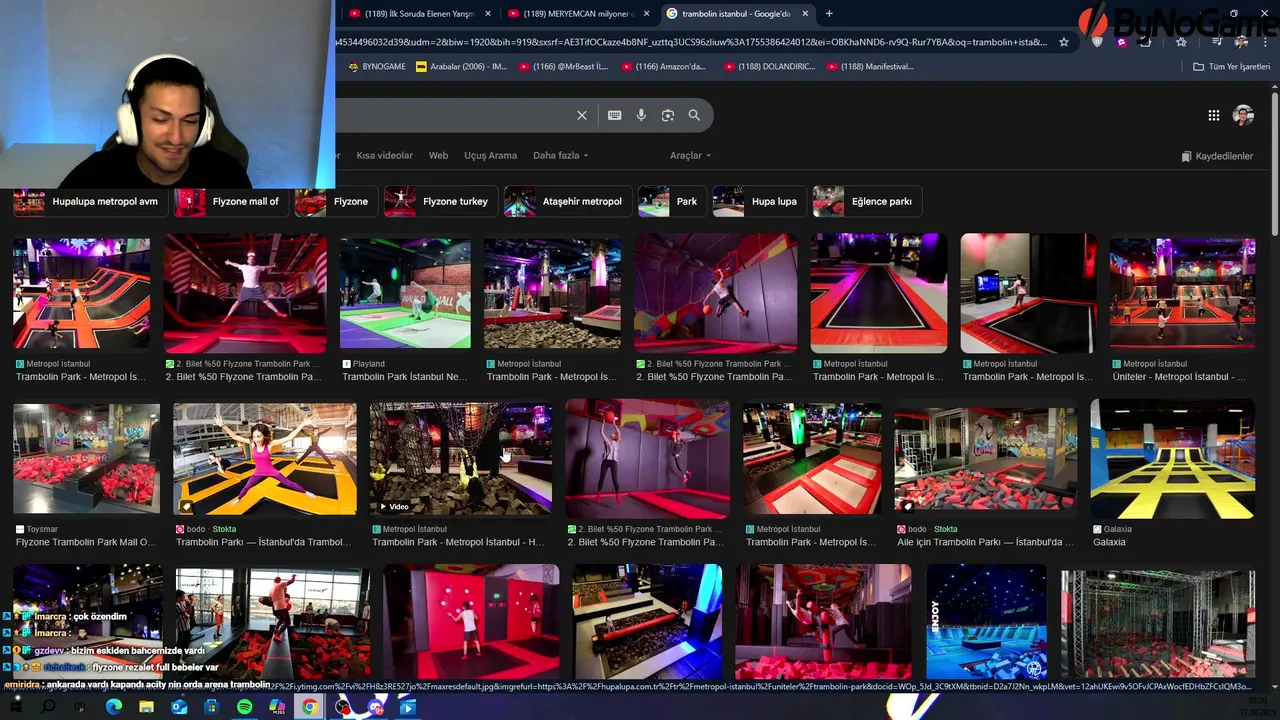This screenshot has height=720, width=1280.
Task: Bookmark this page with the star icon
Action: [1064, 42]
